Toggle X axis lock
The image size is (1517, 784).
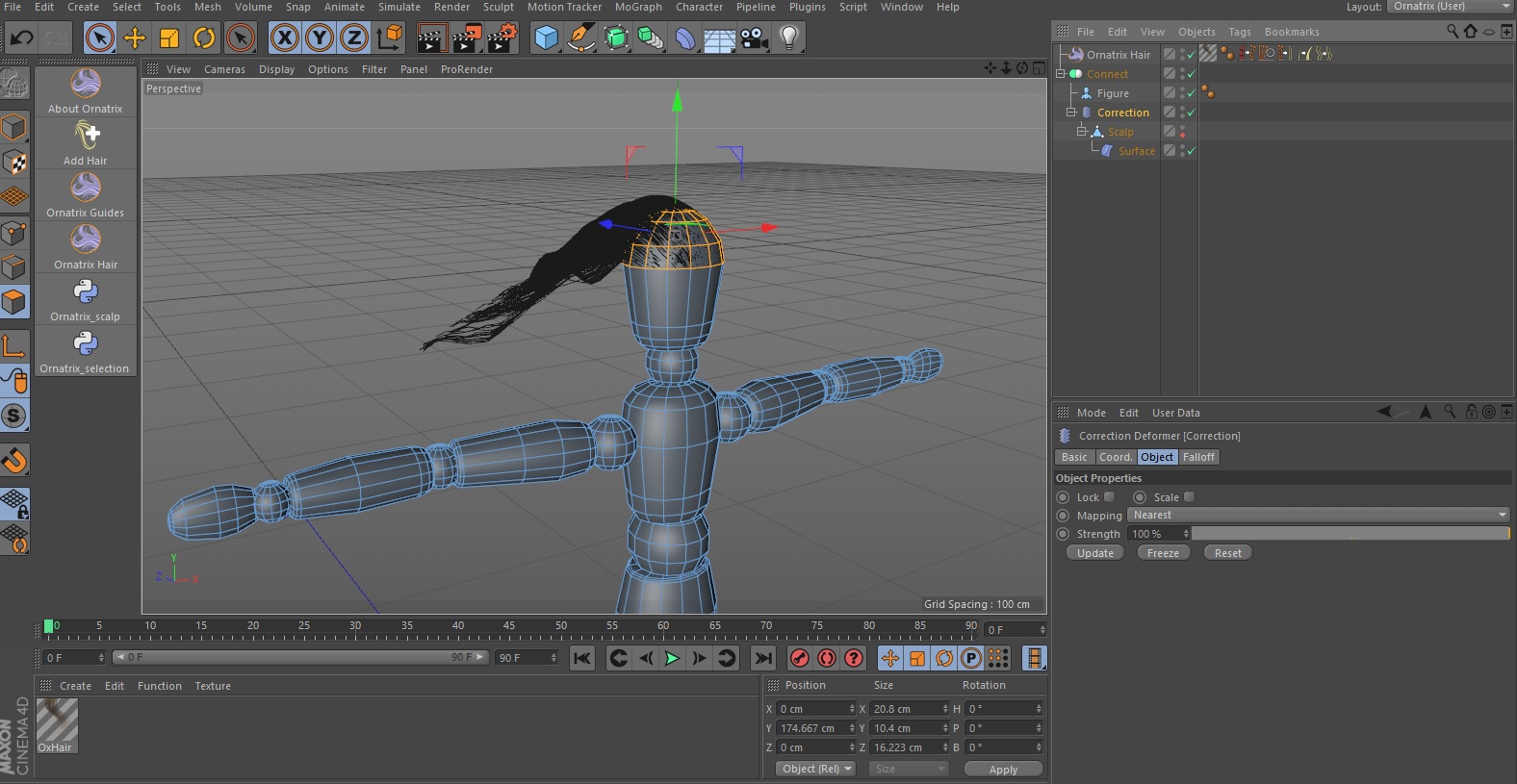(284, 38)
